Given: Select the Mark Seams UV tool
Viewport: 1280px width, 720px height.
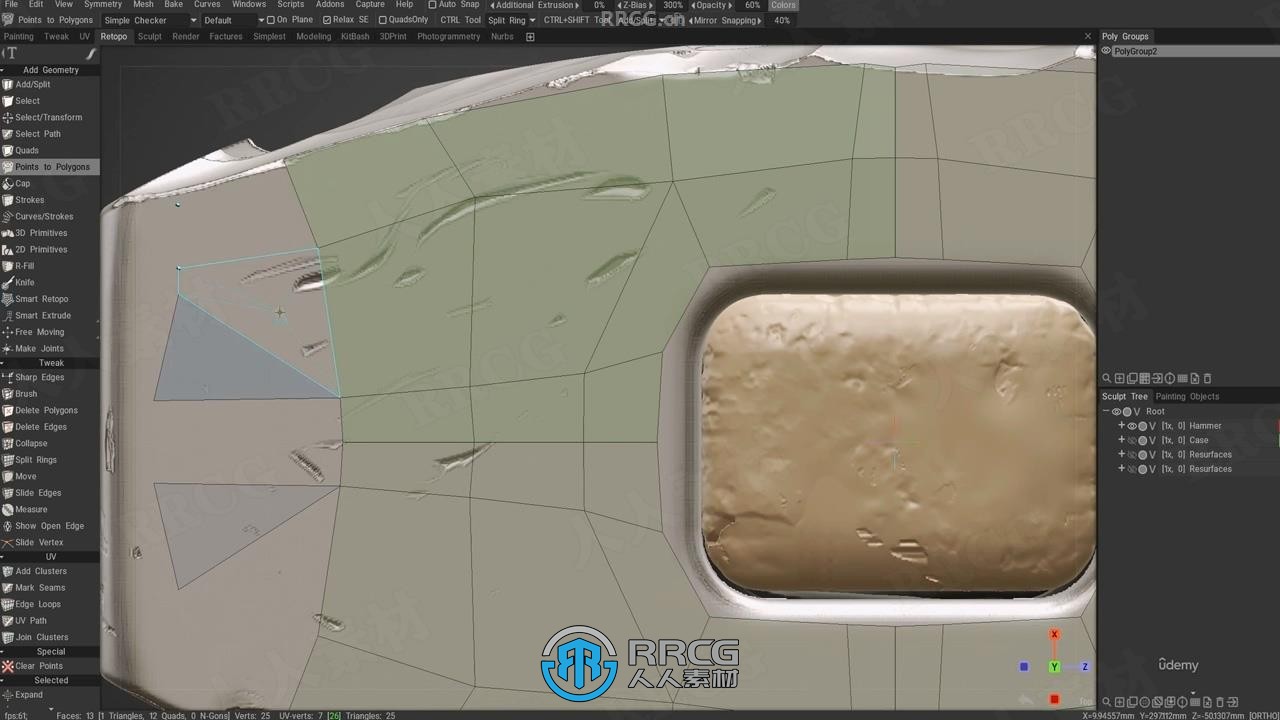Looking at the screenshot, I should (50, 588).
